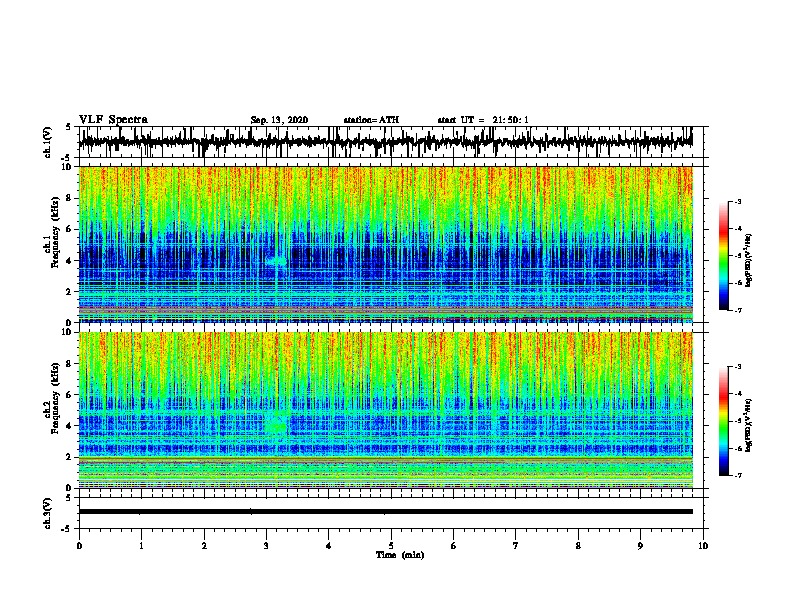Click the time axis tick label 0
Screen dimensions: 792x612
pyautogui.click(x=79, y=546)
